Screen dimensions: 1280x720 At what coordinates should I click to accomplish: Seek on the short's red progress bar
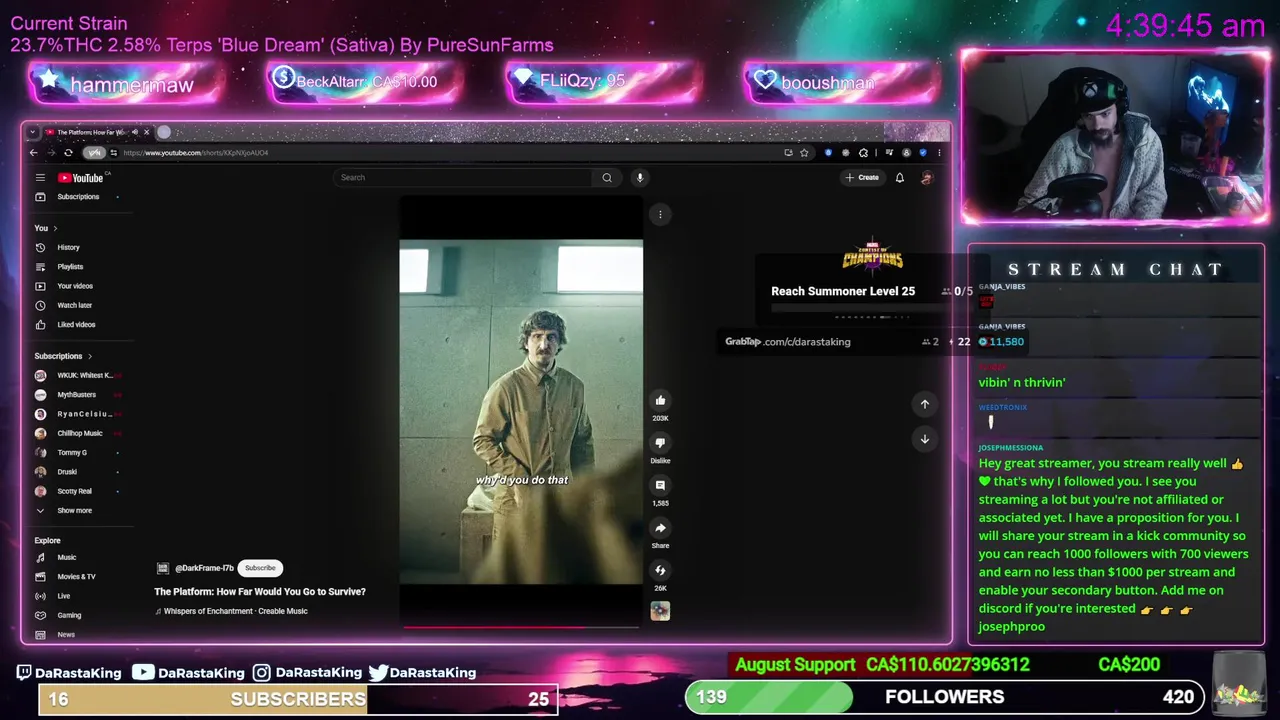point(520,627)
